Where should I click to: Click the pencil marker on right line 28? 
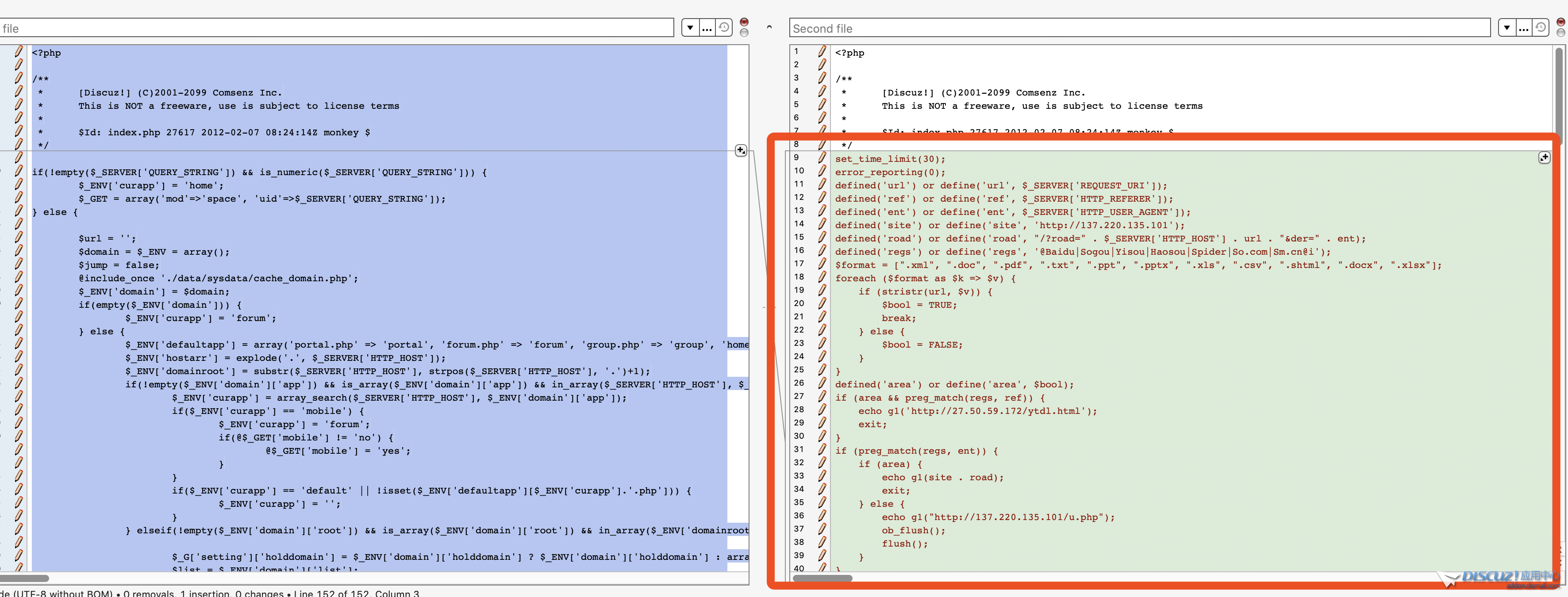coord(822,409)
